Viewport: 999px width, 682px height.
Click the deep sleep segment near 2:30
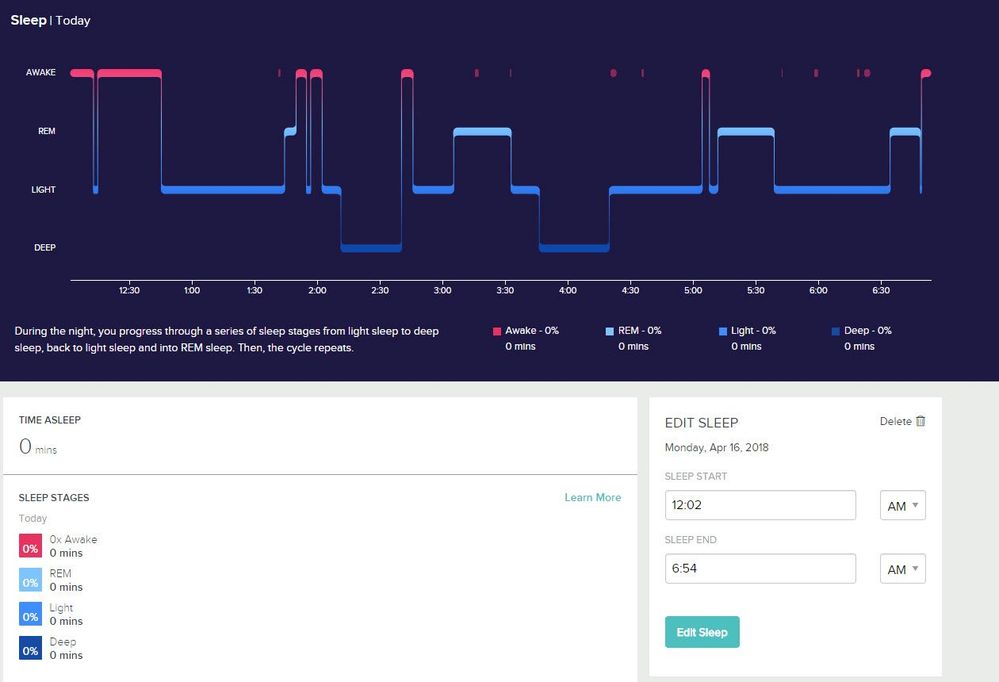coord(371,247)
